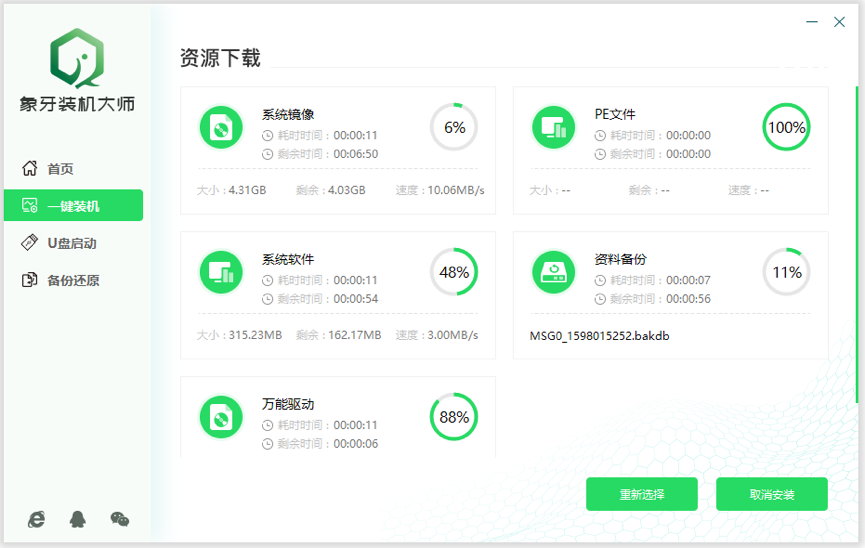Open Internet Explorer icon at bottom left
The width and height of the screenshot is (865, 548).
(37, 518)
